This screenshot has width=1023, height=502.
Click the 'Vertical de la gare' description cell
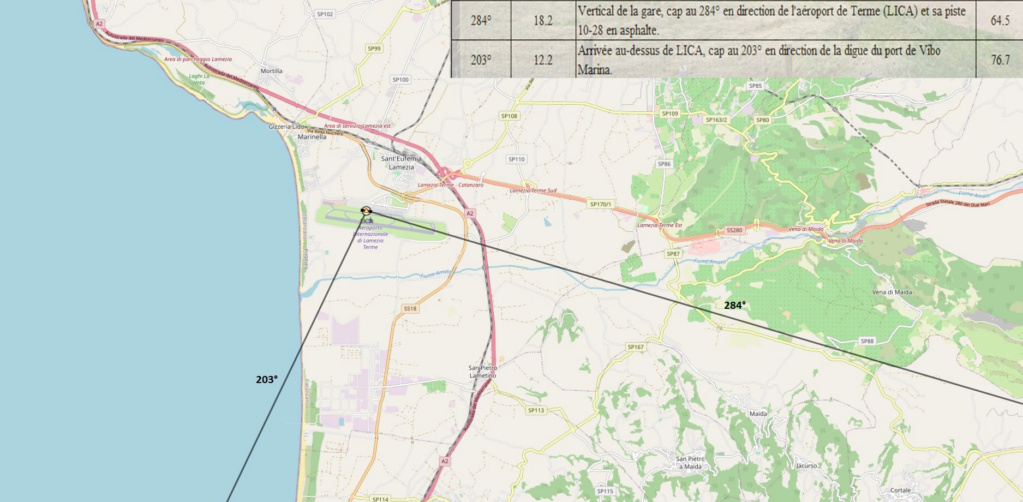point(775,20)
